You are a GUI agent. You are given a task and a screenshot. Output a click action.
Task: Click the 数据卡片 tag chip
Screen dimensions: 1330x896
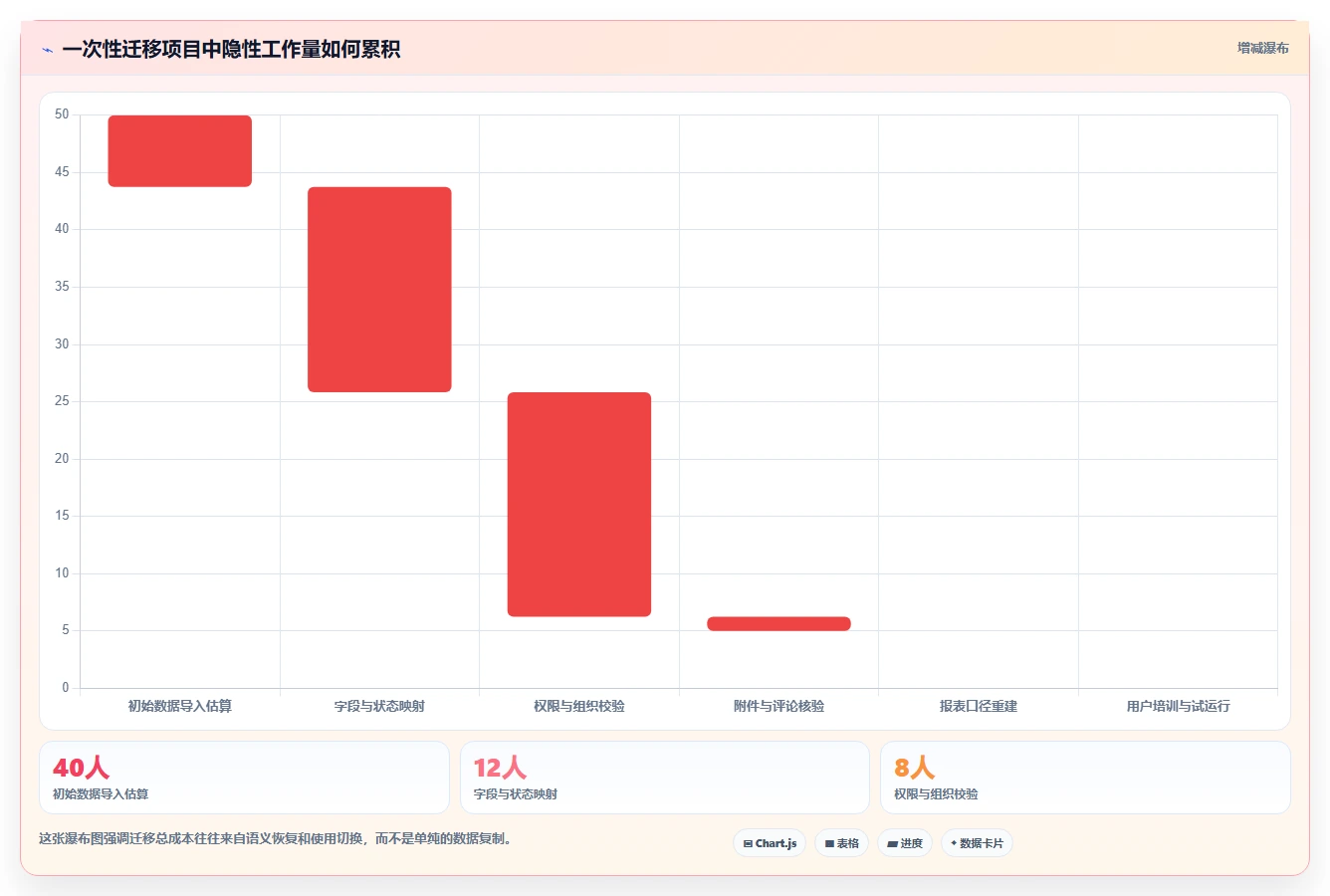[977, 843]
